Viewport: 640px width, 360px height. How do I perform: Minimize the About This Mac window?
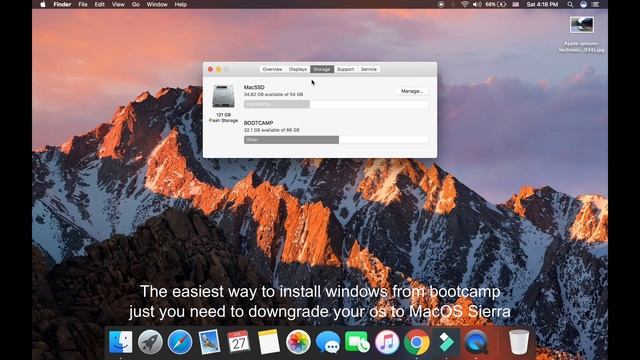[x=218, y=69]
